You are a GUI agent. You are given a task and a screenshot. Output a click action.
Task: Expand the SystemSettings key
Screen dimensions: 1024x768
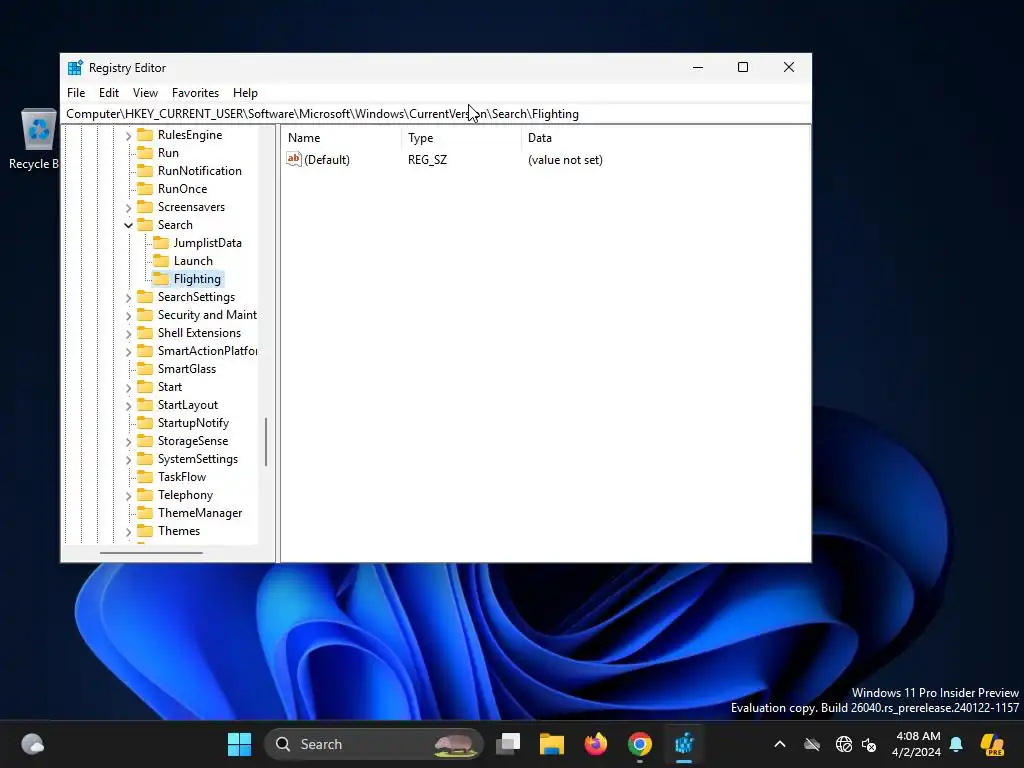pyautogui.click(x=129, y=460)
